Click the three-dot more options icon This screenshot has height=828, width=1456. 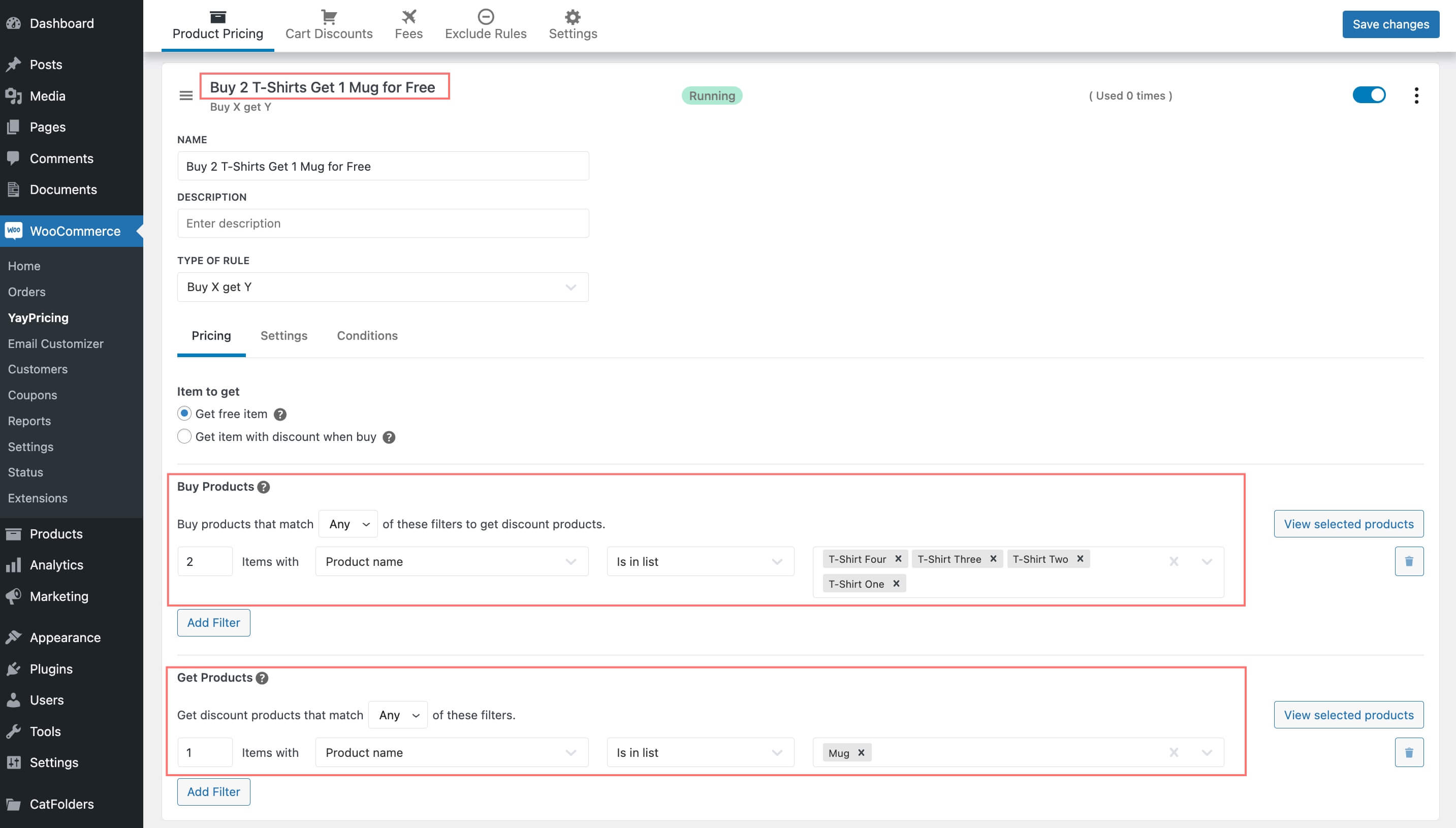click(x=1416, y=95)
